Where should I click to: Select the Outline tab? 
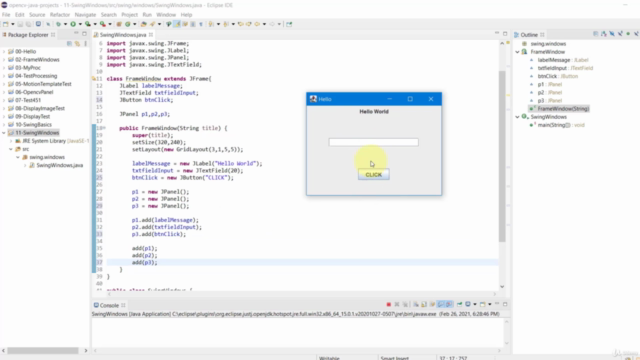pos(529,35)
